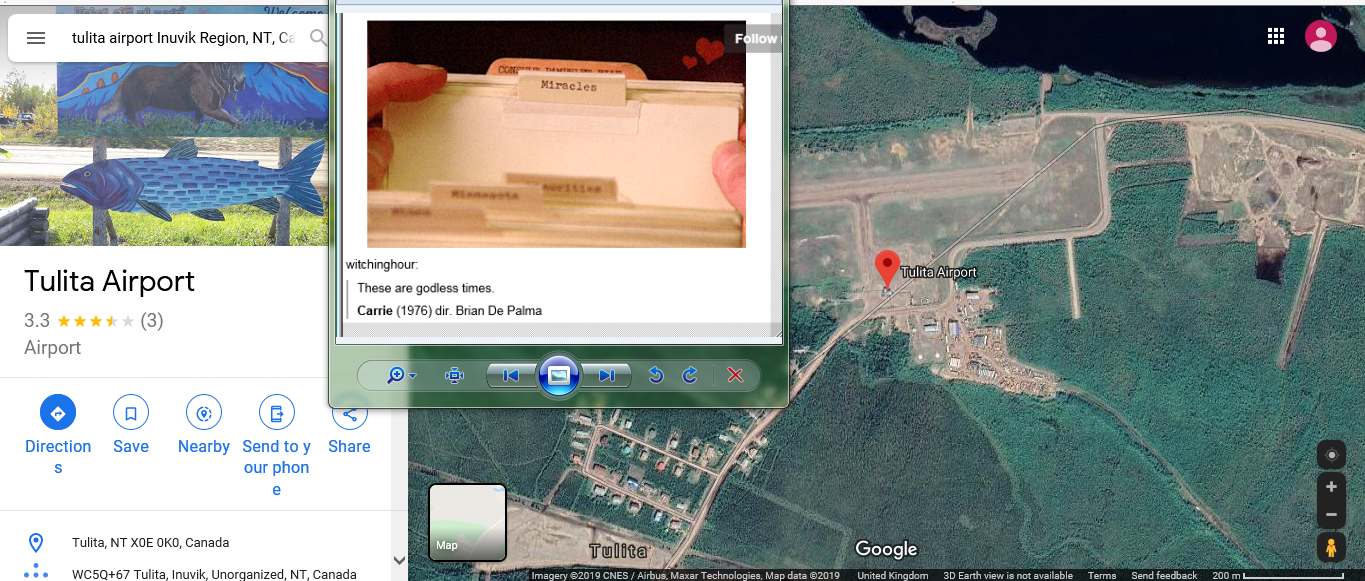Open the Terms link in the map footer

tap(1102, 575)
